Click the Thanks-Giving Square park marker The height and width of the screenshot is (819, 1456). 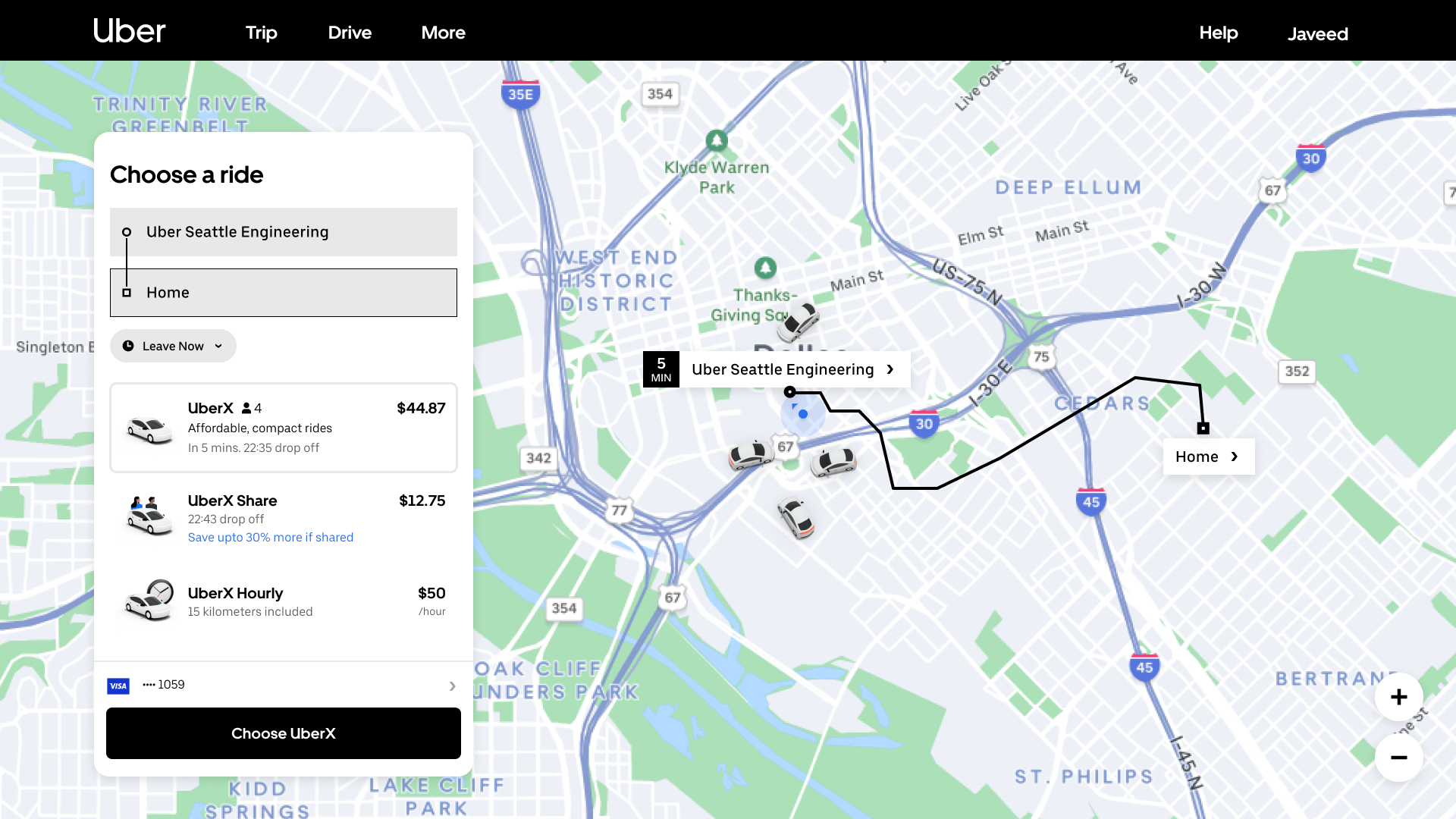pyautogui.click(x=765, y=268)
